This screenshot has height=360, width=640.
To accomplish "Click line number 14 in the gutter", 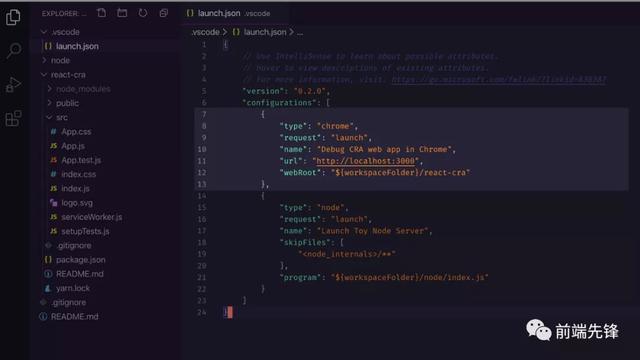I will (x=202, y=196).
